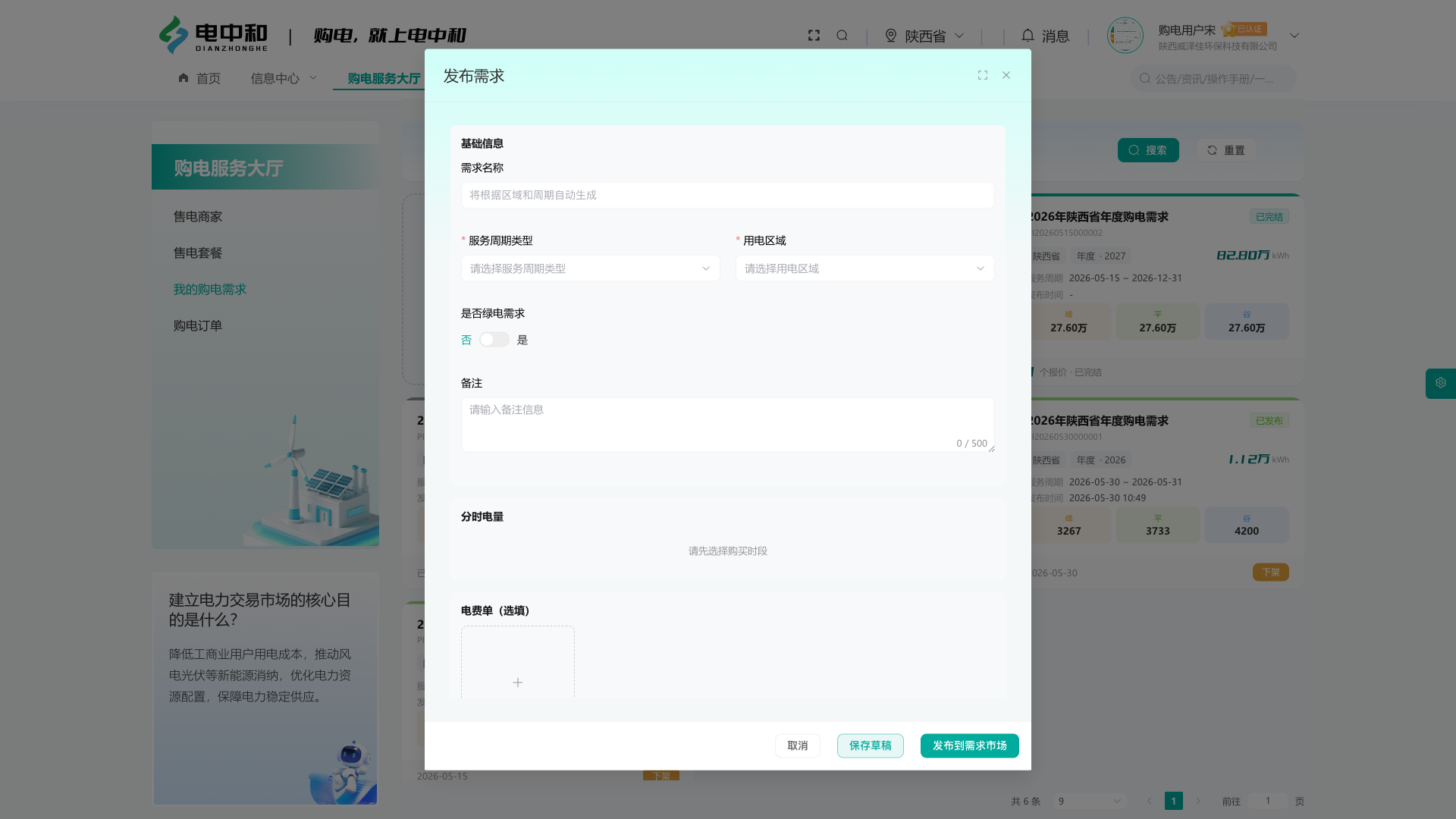Select 售电套餐 in sidebar
The image size is (1456, 819).
point(198,253)
